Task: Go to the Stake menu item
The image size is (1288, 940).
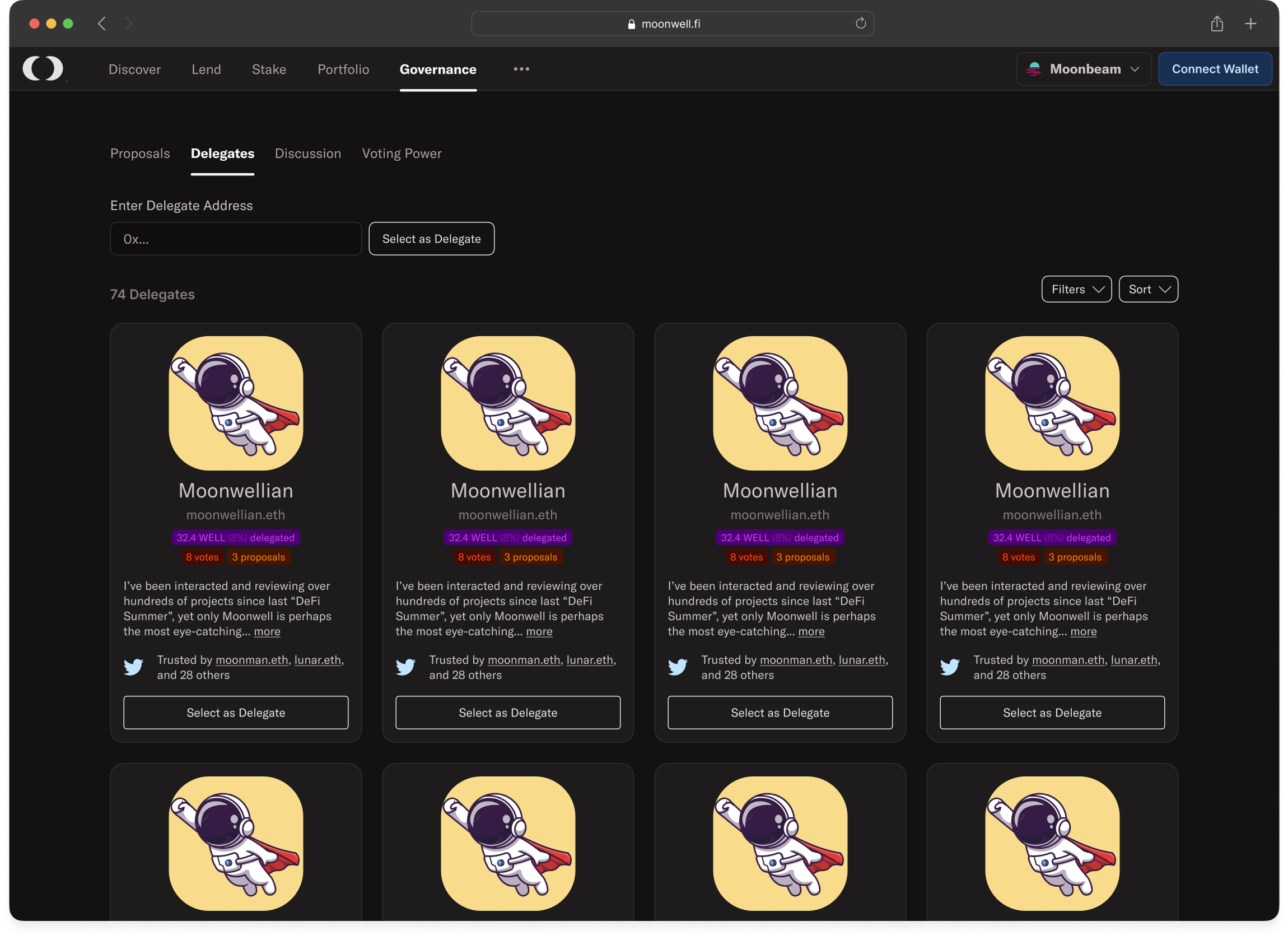Action: coord(269,69)
